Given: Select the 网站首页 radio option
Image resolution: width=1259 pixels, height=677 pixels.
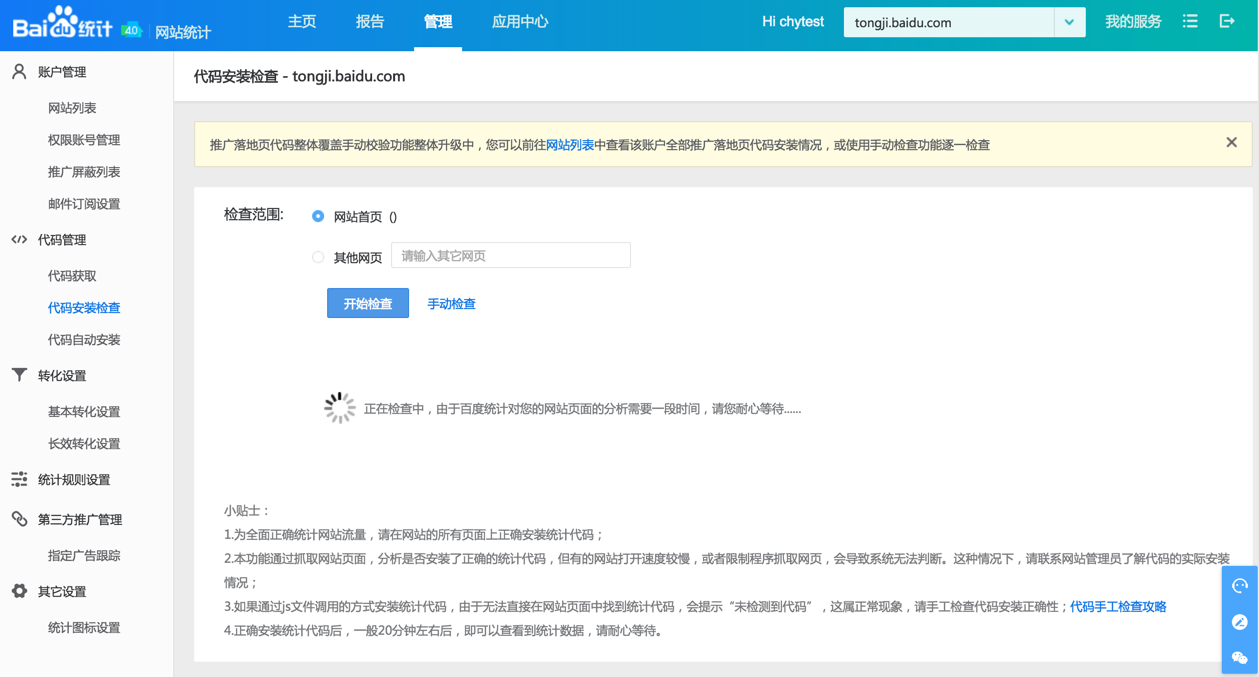Looking at the screenshot, I should tap(318, 216).
